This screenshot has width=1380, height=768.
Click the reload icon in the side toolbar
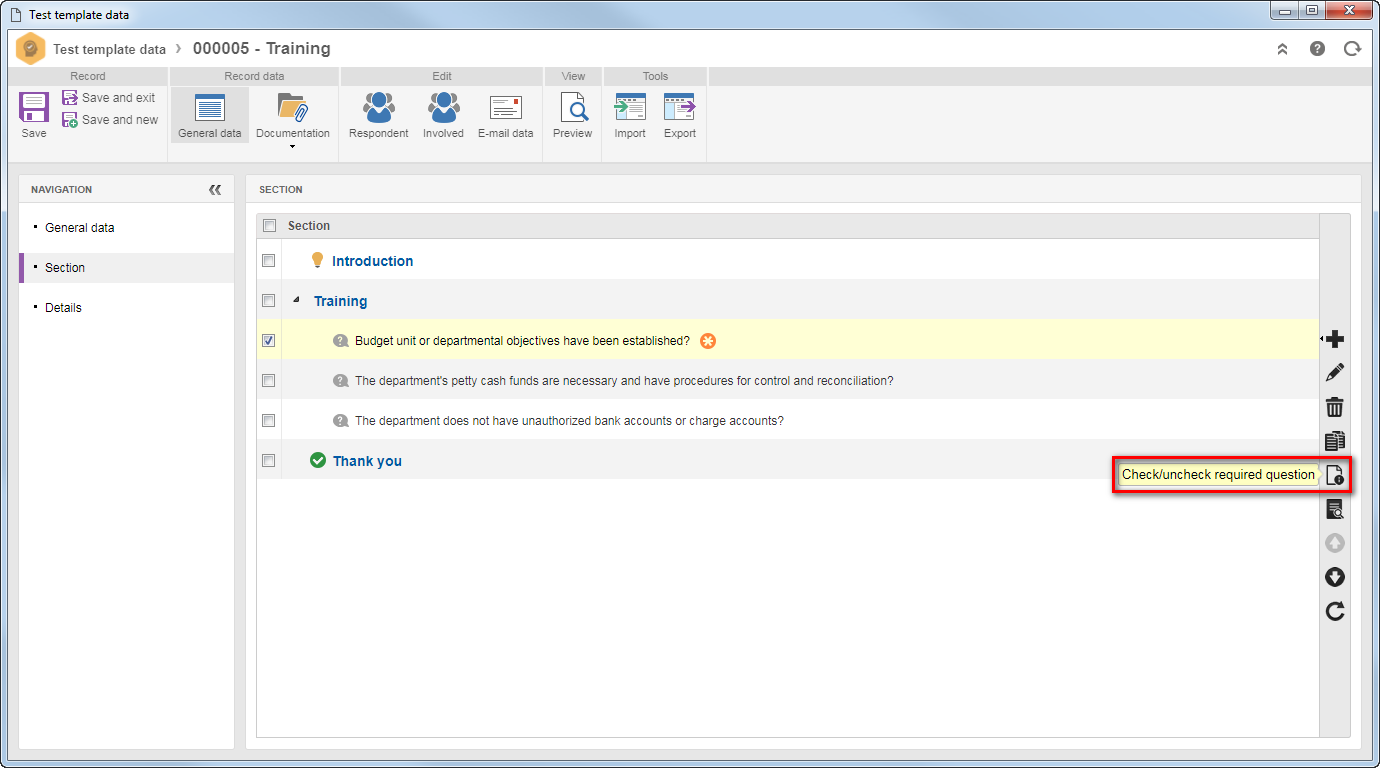click(x=1335, y=611)
